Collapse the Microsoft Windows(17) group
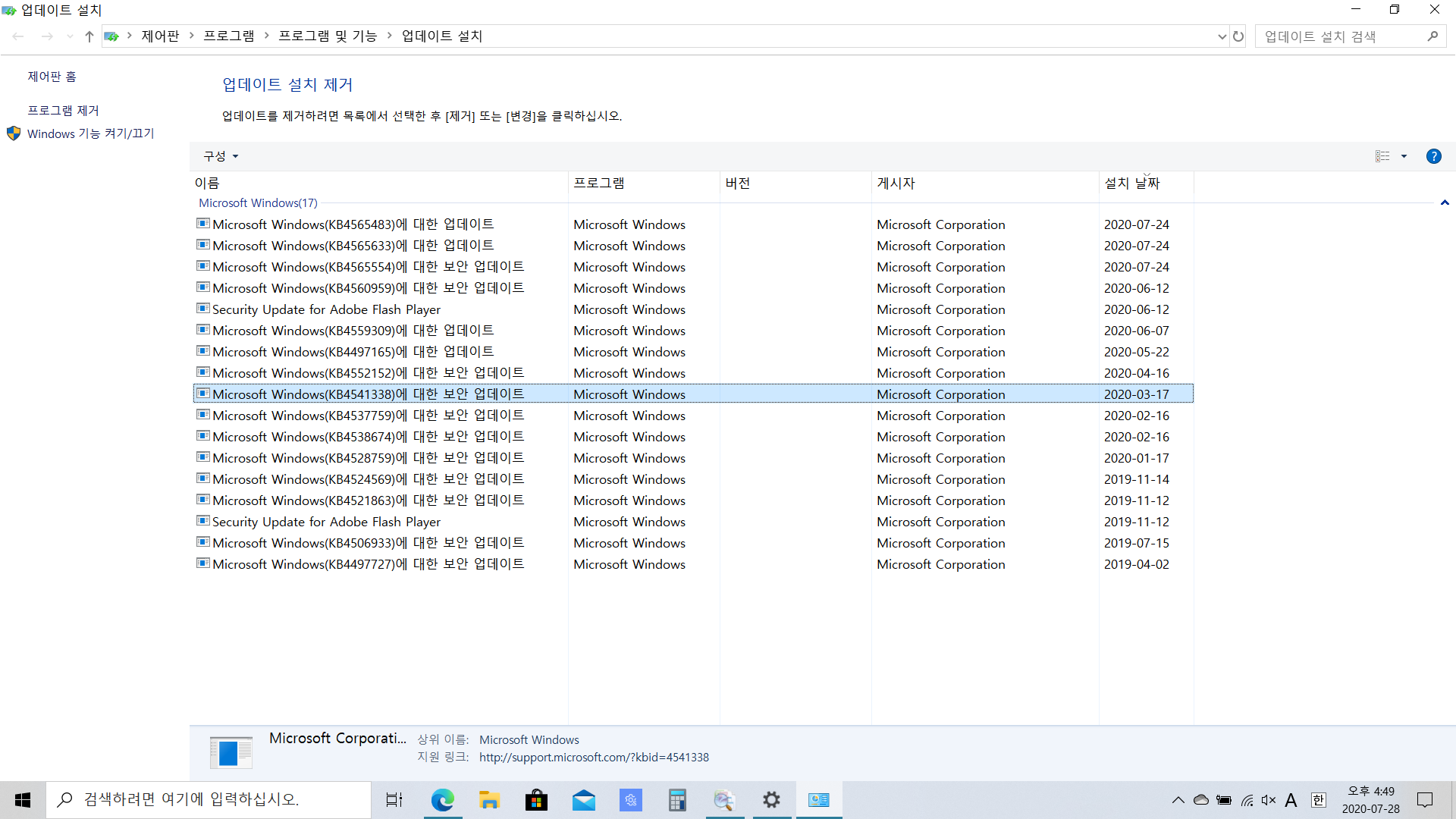 pos(1445,202)
